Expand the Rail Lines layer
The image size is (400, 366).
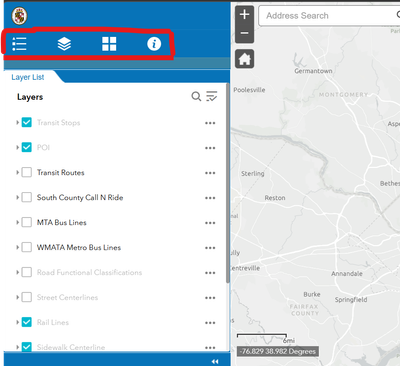(x=17, y=322)
